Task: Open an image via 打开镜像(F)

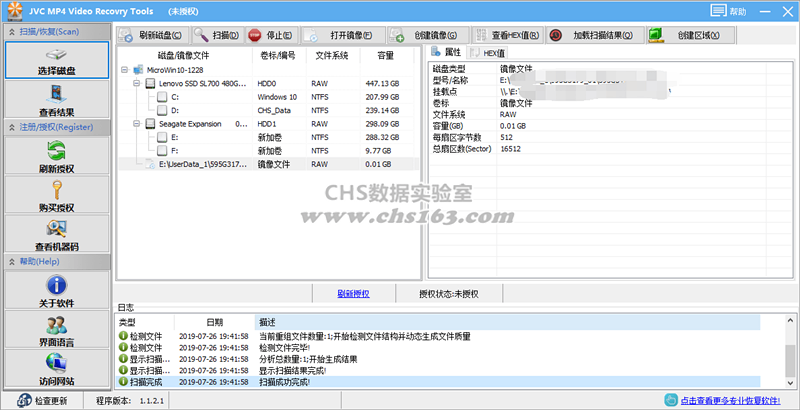Action: point(343,35)
